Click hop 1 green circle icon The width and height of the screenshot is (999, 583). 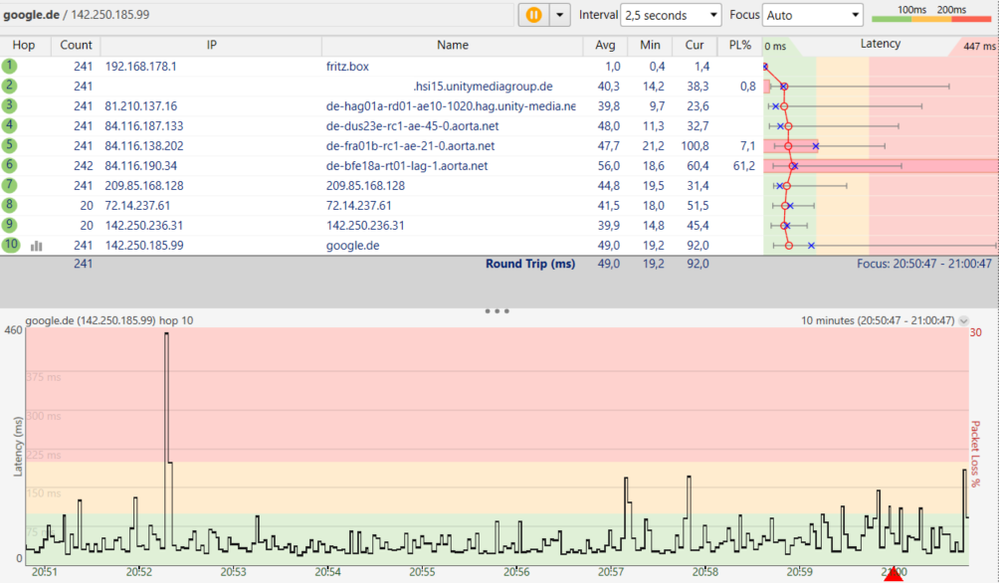click(x=10, y=66)
